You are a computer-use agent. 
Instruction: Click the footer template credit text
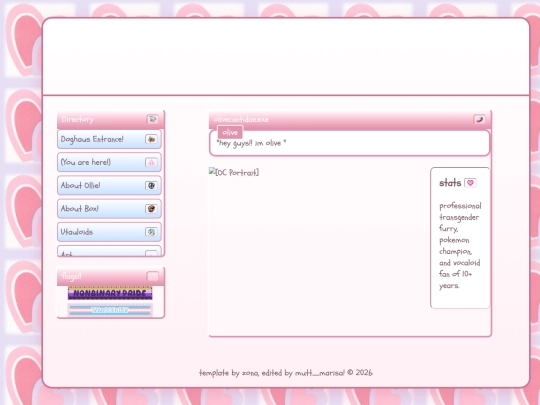tap(286, 373)
